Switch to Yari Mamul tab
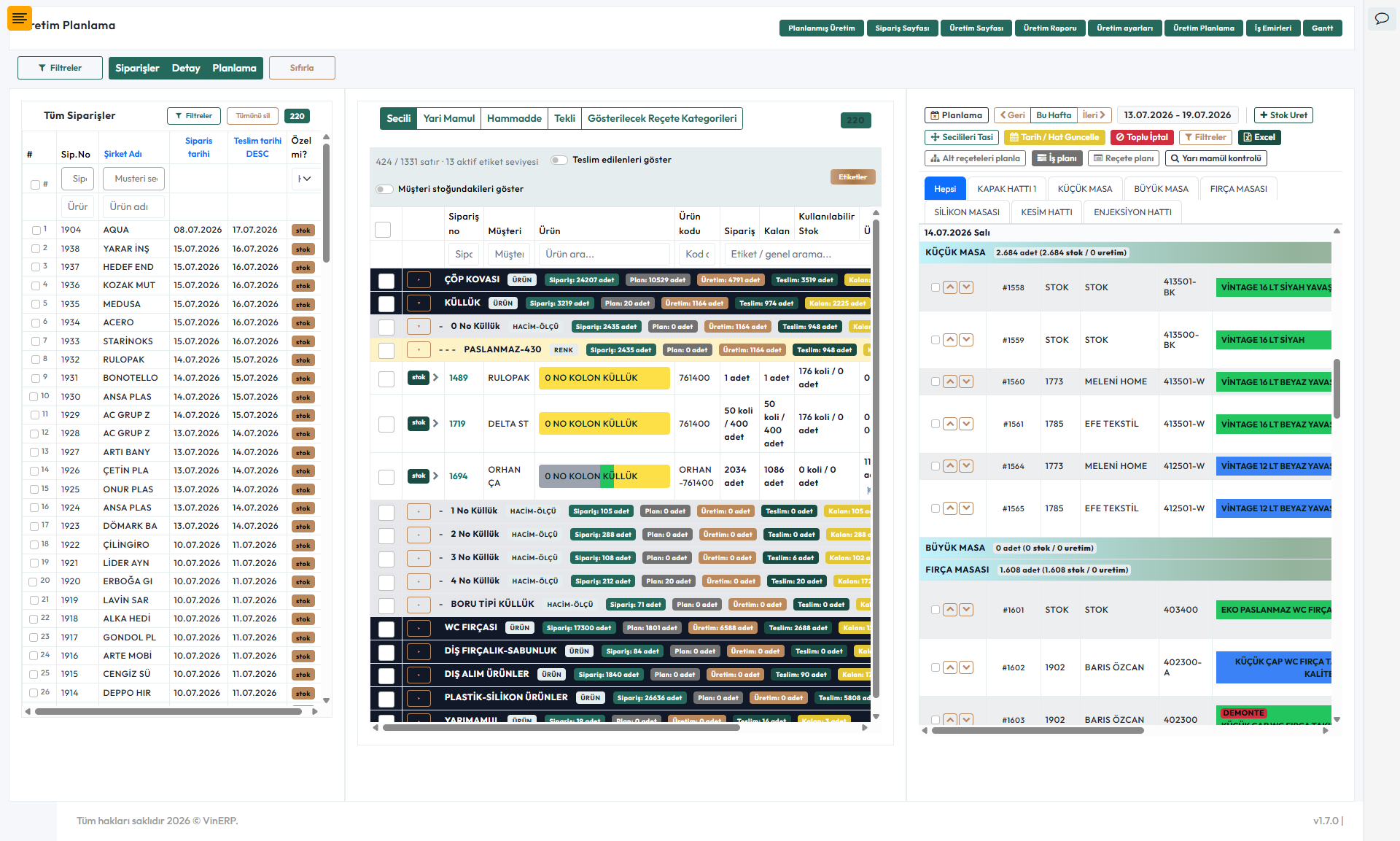The width and height of the screenshot is (1400, 841). pyautogui.click(x=448, y=119)
